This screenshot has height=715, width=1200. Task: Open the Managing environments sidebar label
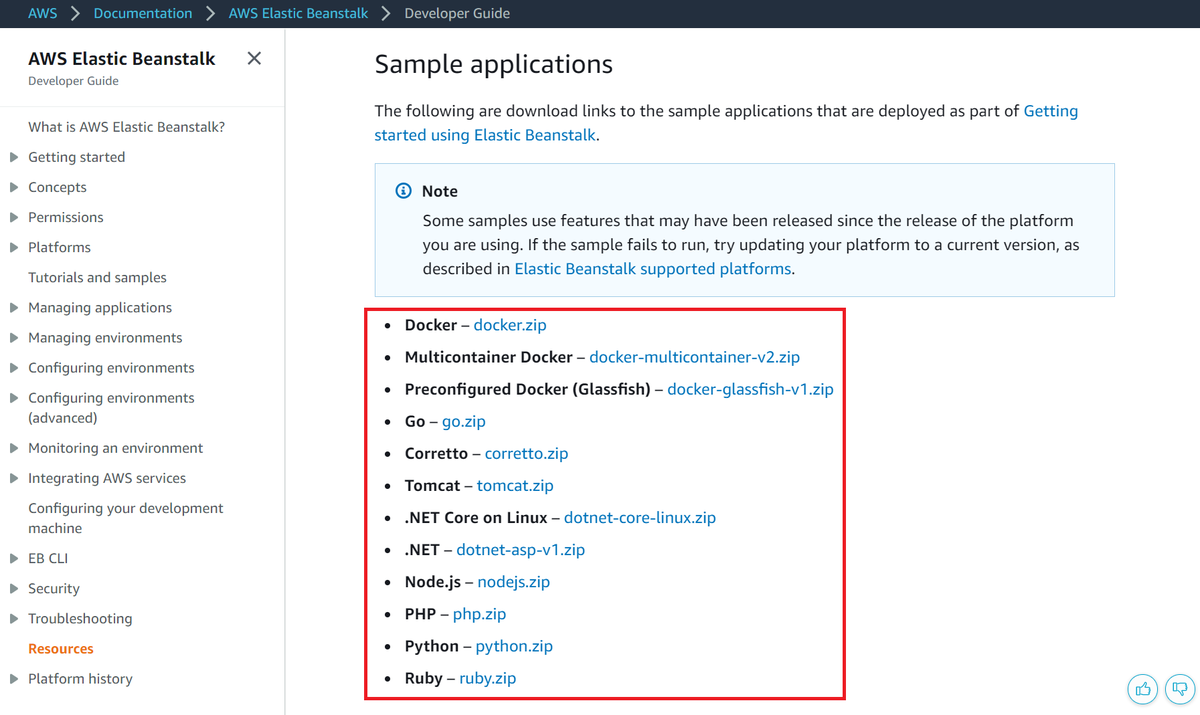[105, 337]
